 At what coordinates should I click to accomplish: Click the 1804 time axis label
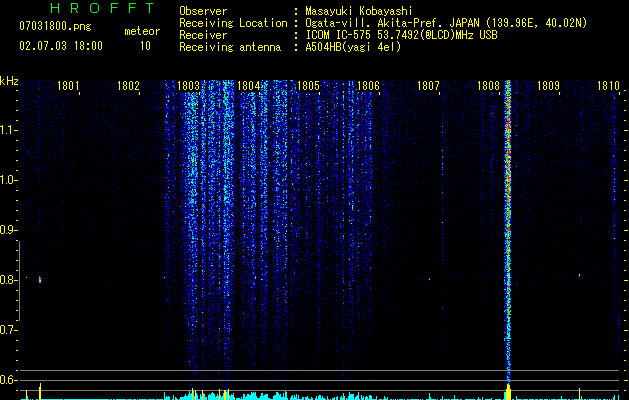248,86
